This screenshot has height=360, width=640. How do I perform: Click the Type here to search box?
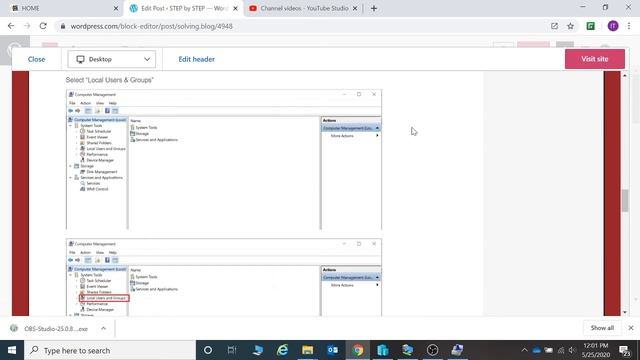point(110,350)
